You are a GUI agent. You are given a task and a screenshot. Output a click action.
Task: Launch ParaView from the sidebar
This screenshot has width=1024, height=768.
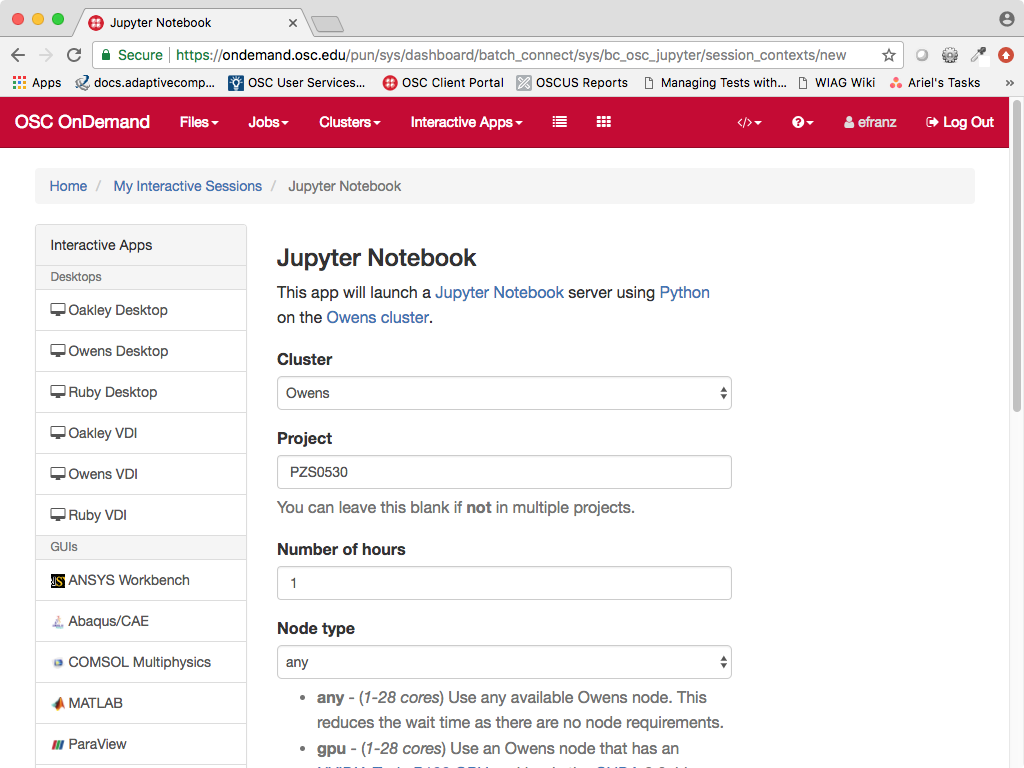tap(141, 744)
